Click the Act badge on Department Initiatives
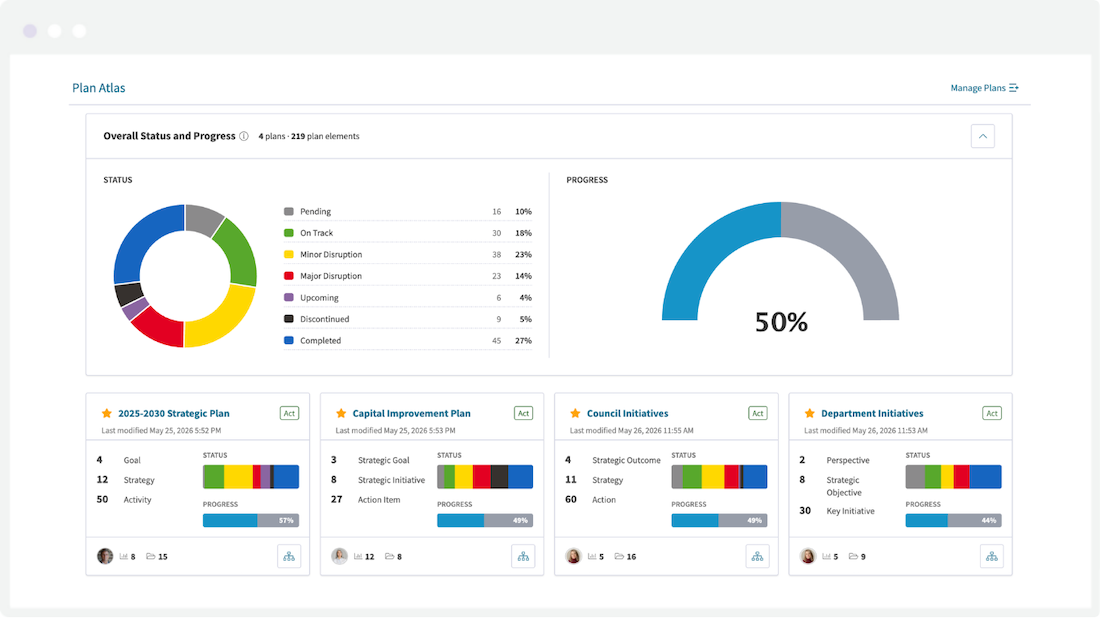Viewport: 1100px width, 618px height. point(992,413)
